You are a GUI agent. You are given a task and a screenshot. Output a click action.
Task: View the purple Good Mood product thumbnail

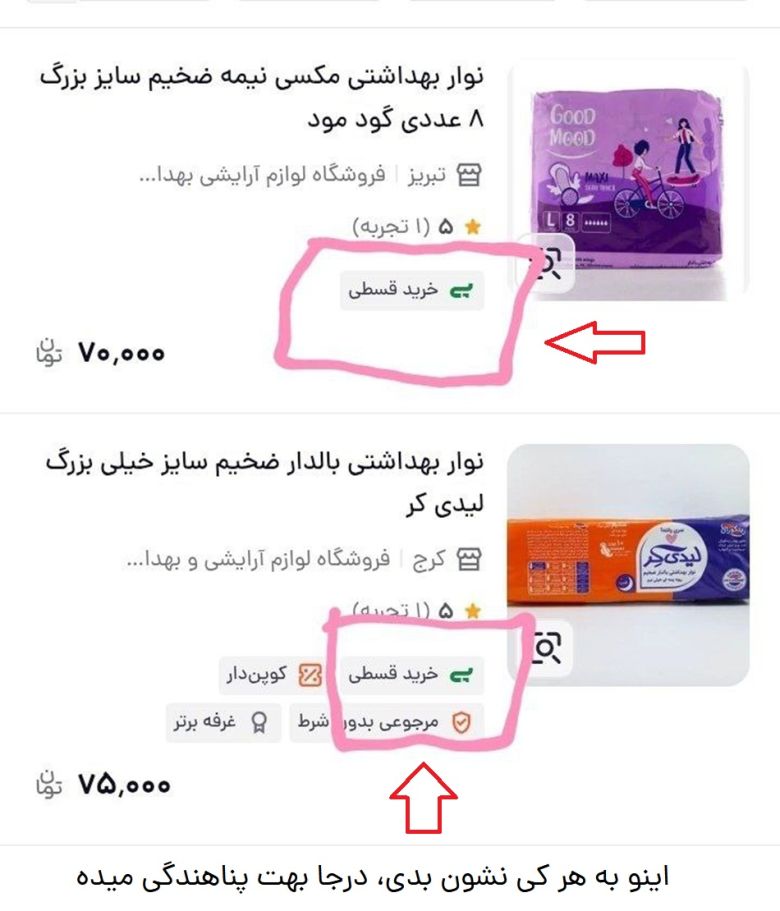[628, 181]
